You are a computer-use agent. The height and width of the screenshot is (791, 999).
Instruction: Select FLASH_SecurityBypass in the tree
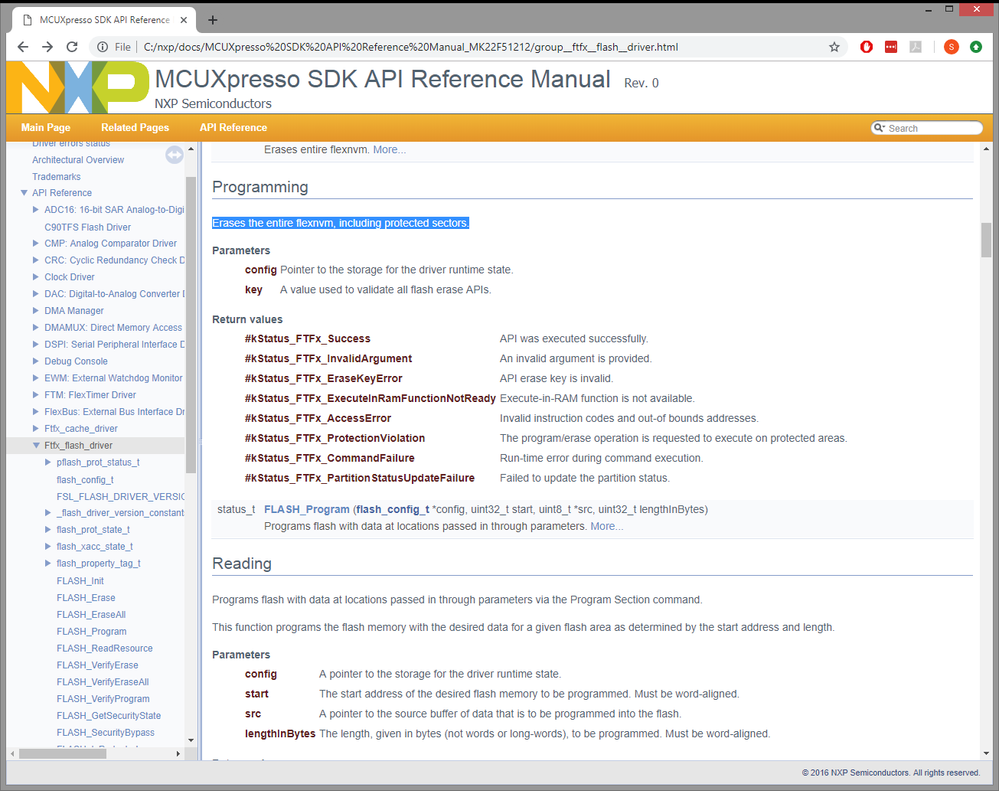point(105,732)
